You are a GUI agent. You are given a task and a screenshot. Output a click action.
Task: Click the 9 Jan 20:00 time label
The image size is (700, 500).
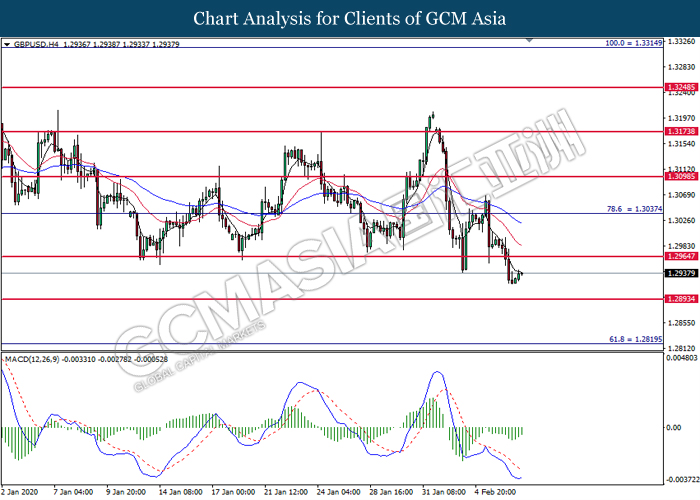[126, 492]
